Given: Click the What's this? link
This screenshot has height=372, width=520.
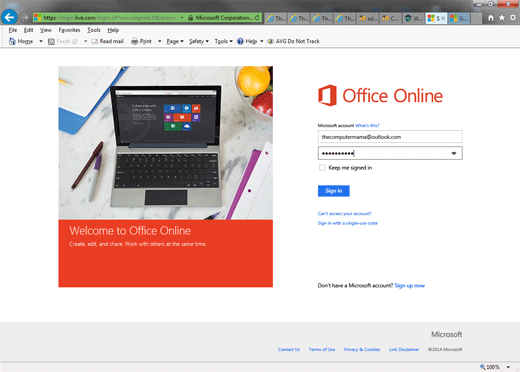Looking at the screenshot, I should 367,125.
